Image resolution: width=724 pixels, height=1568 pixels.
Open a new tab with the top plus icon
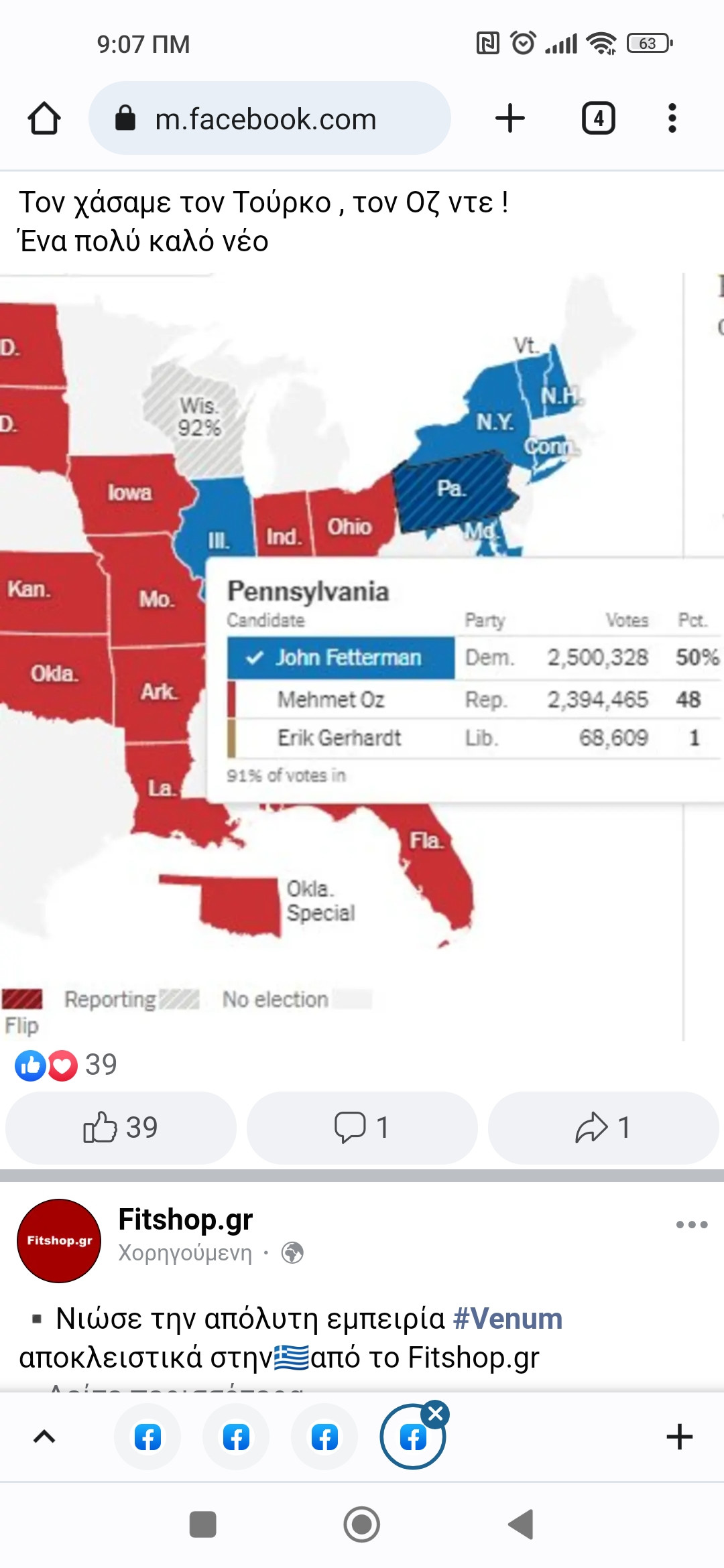click(x=510, y=119)
